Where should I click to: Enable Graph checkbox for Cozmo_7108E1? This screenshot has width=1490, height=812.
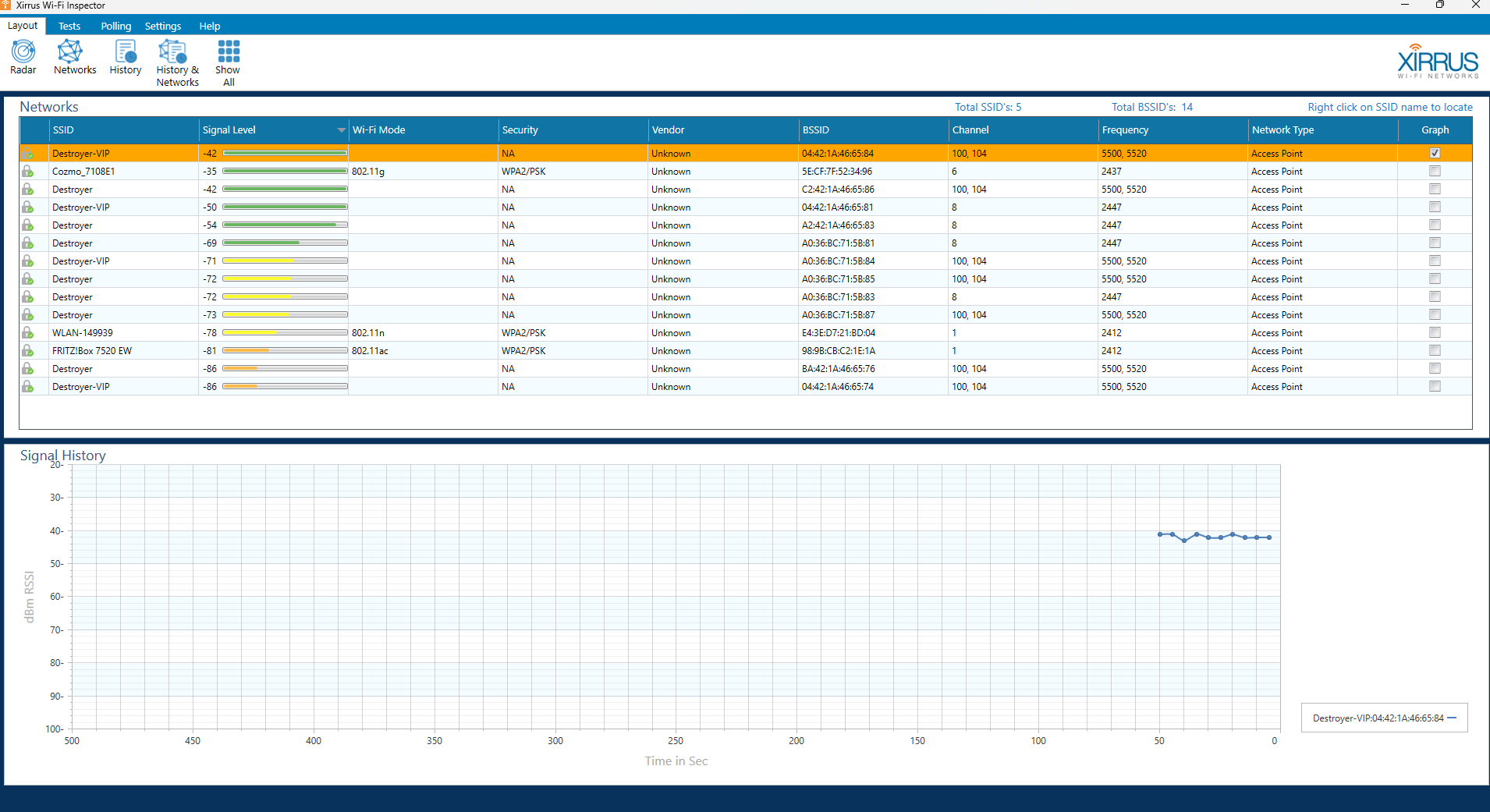[x=1435, y=171]
